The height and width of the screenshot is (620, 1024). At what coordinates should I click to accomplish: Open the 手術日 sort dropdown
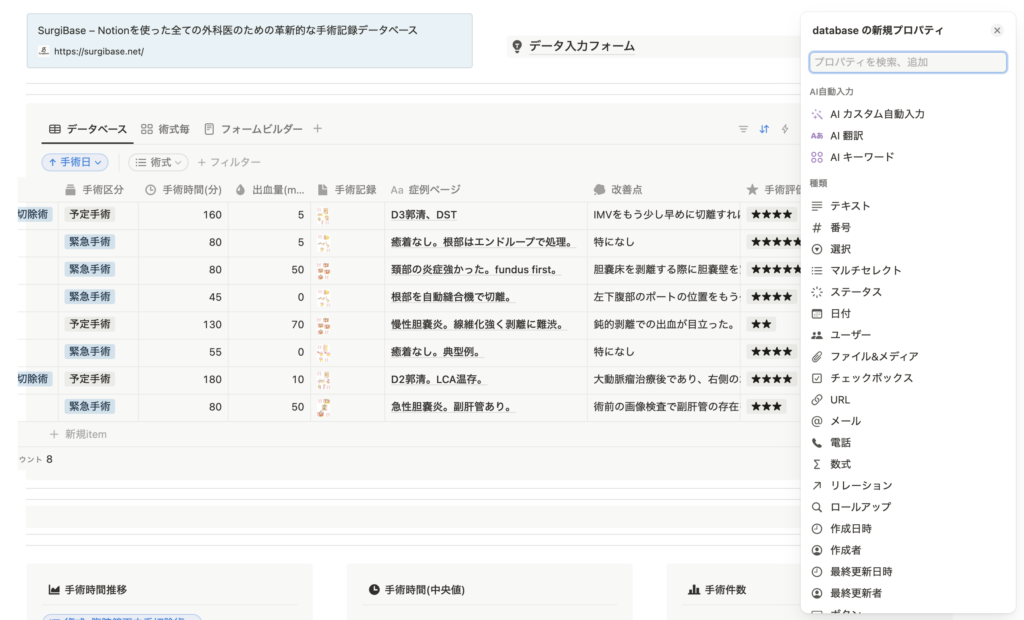click(x=75, y=162)
